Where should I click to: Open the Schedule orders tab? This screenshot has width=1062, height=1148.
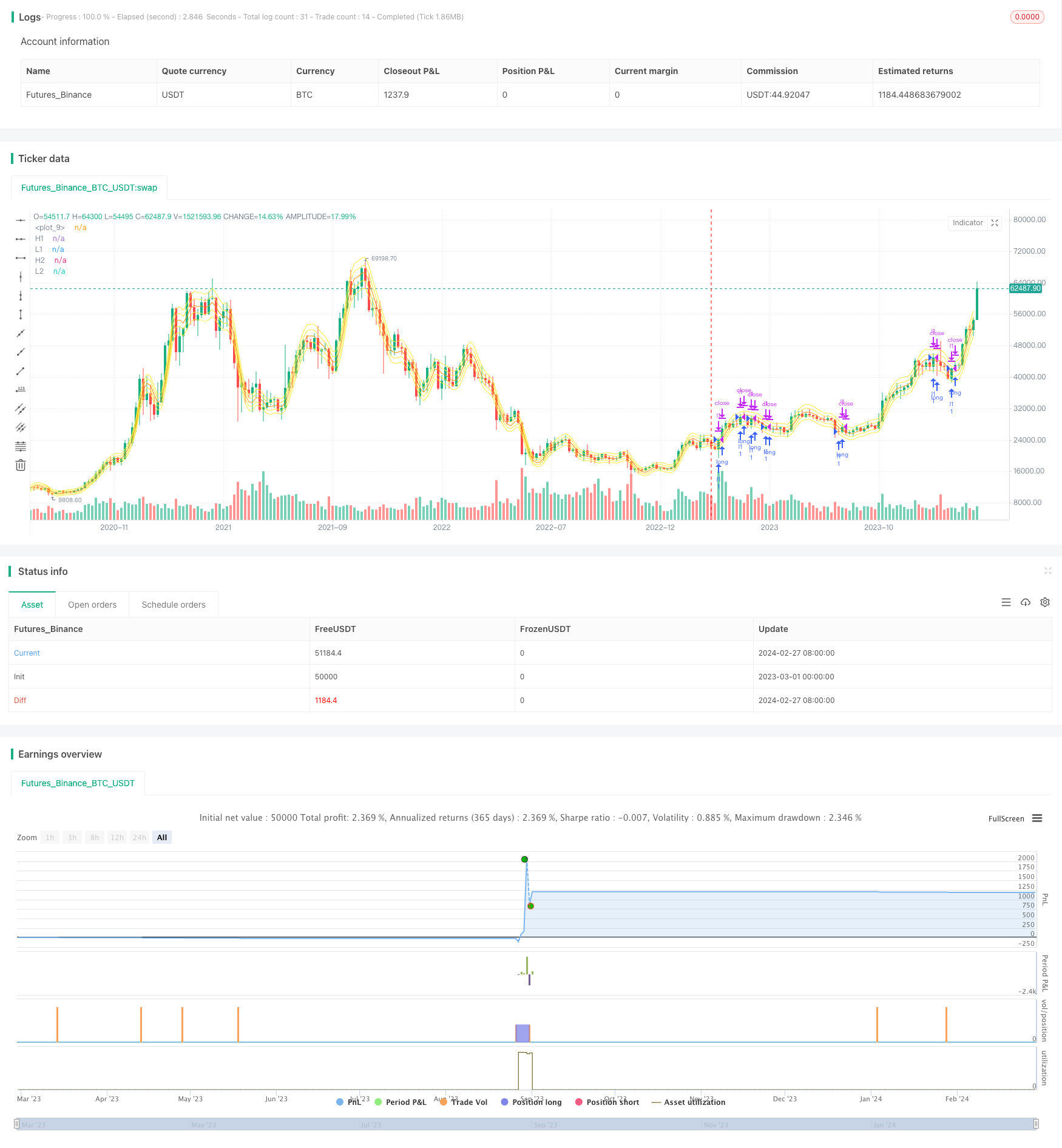tap(174, 605)
